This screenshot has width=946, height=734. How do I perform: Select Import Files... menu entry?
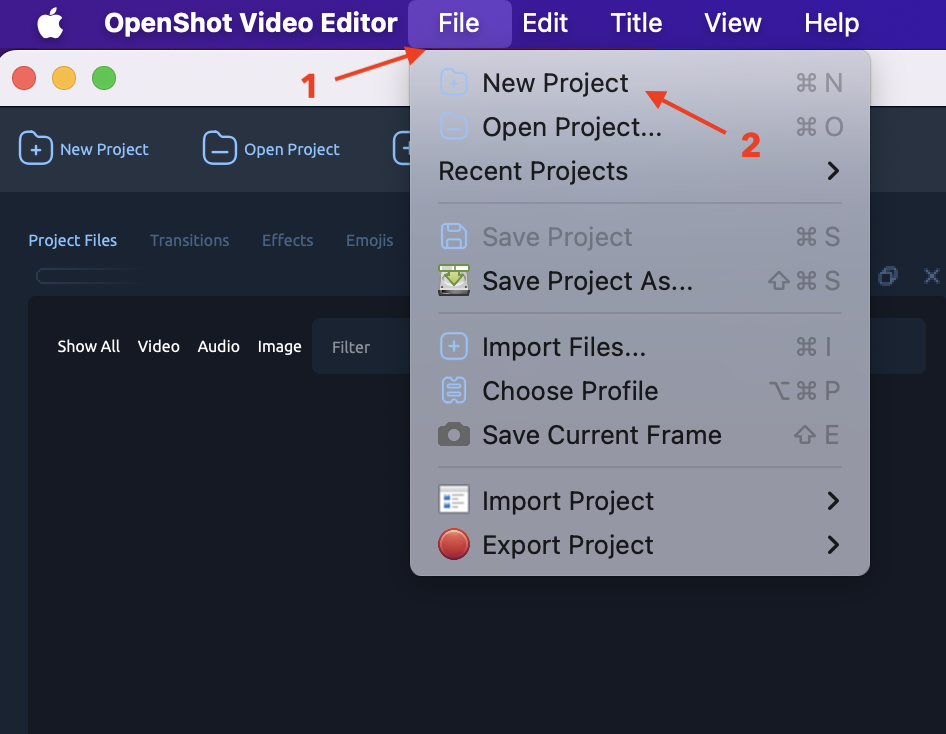click(640, 347)
